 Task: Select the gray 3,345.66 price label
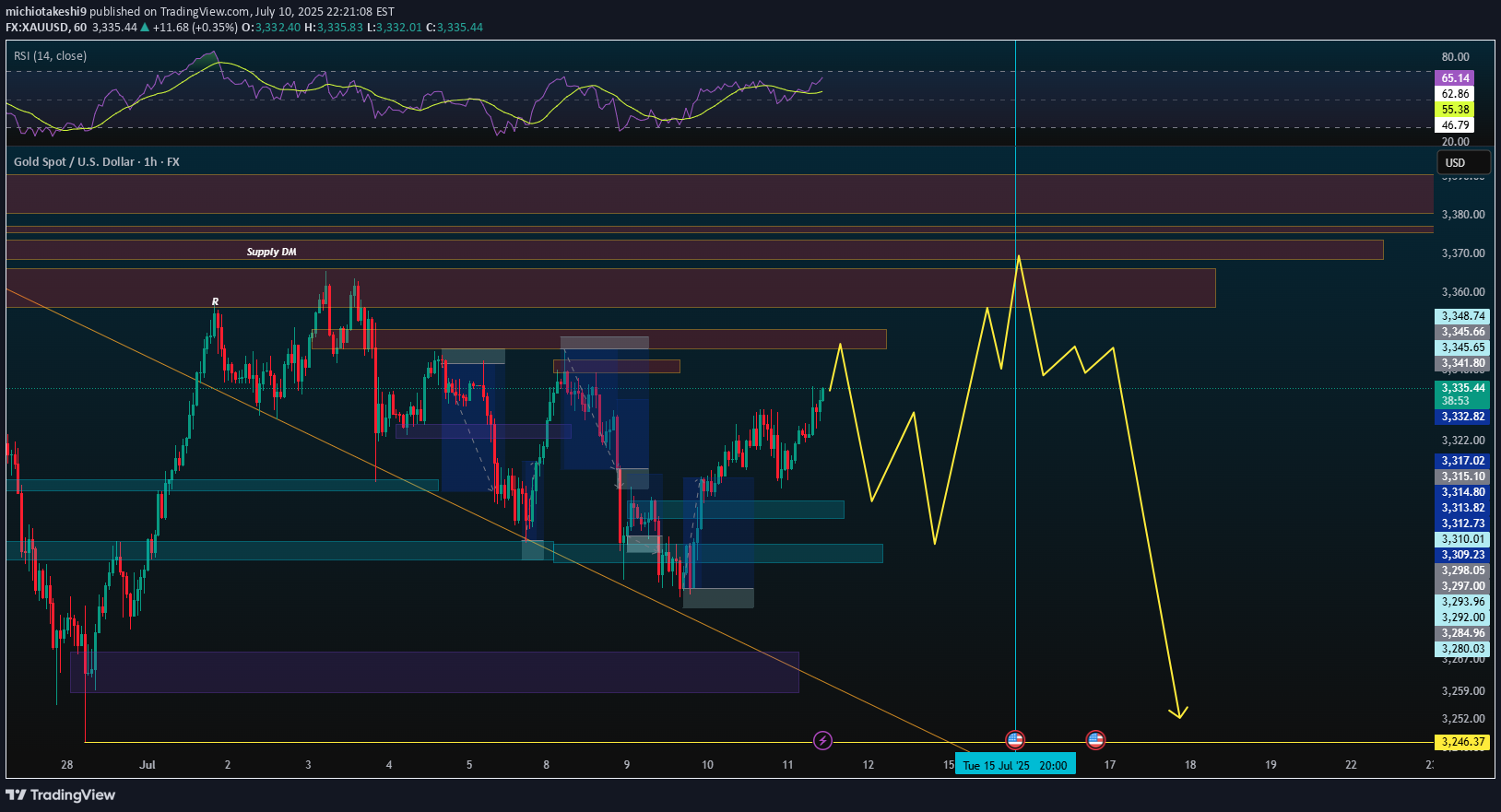(1463, 332)
